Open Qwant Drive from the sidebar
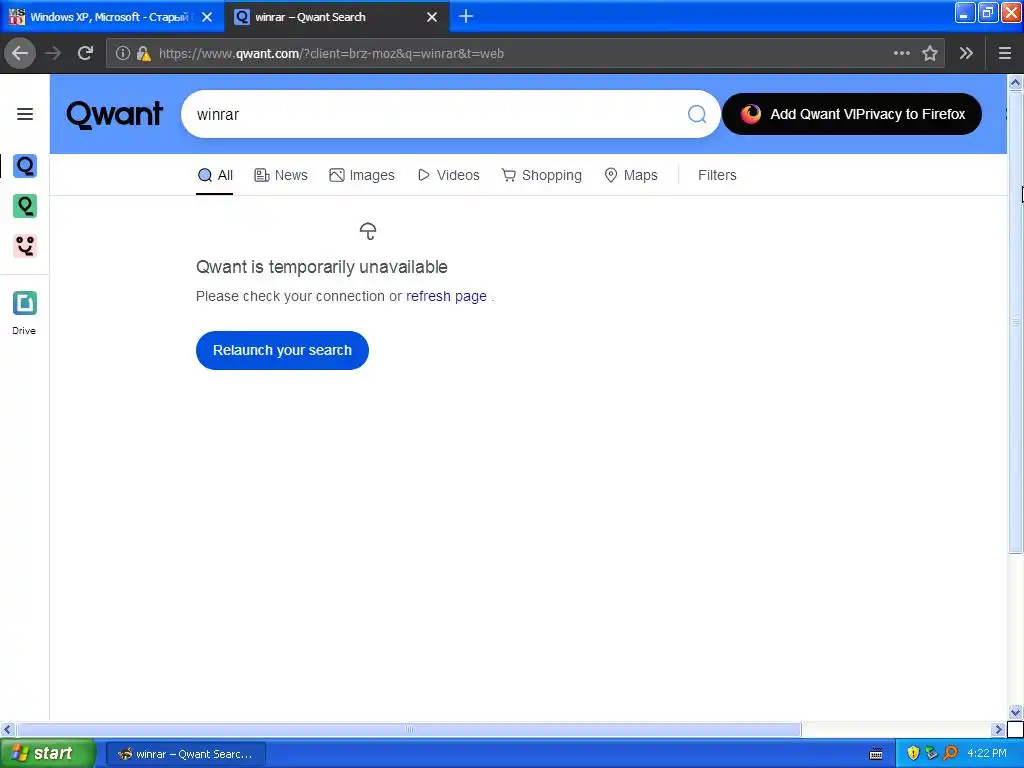The height and width of the screenshot is (768, 1024). 25,312
